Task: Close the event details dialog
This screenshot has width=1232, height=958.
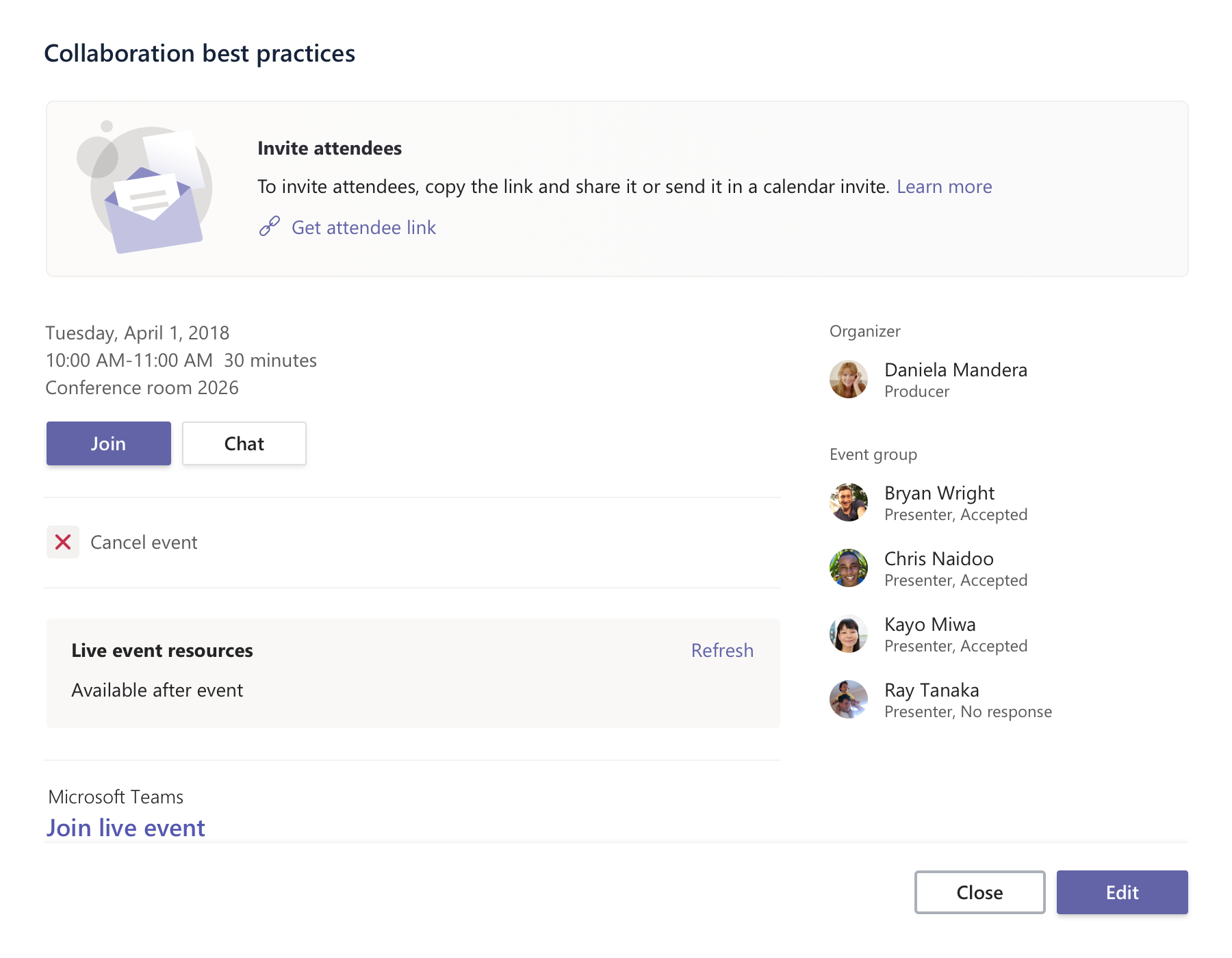Action: click(x=979, y=892)
